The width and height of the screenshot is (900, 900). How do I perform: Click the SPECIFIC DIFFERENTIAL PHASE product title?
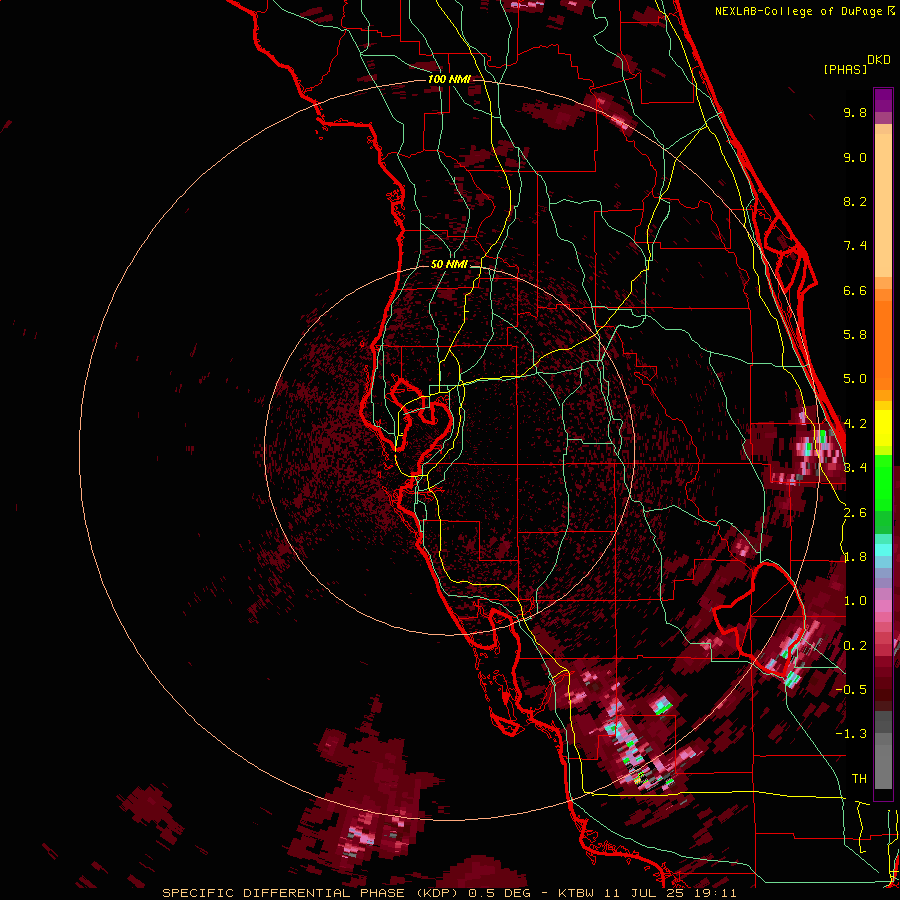tap(284, 893)
